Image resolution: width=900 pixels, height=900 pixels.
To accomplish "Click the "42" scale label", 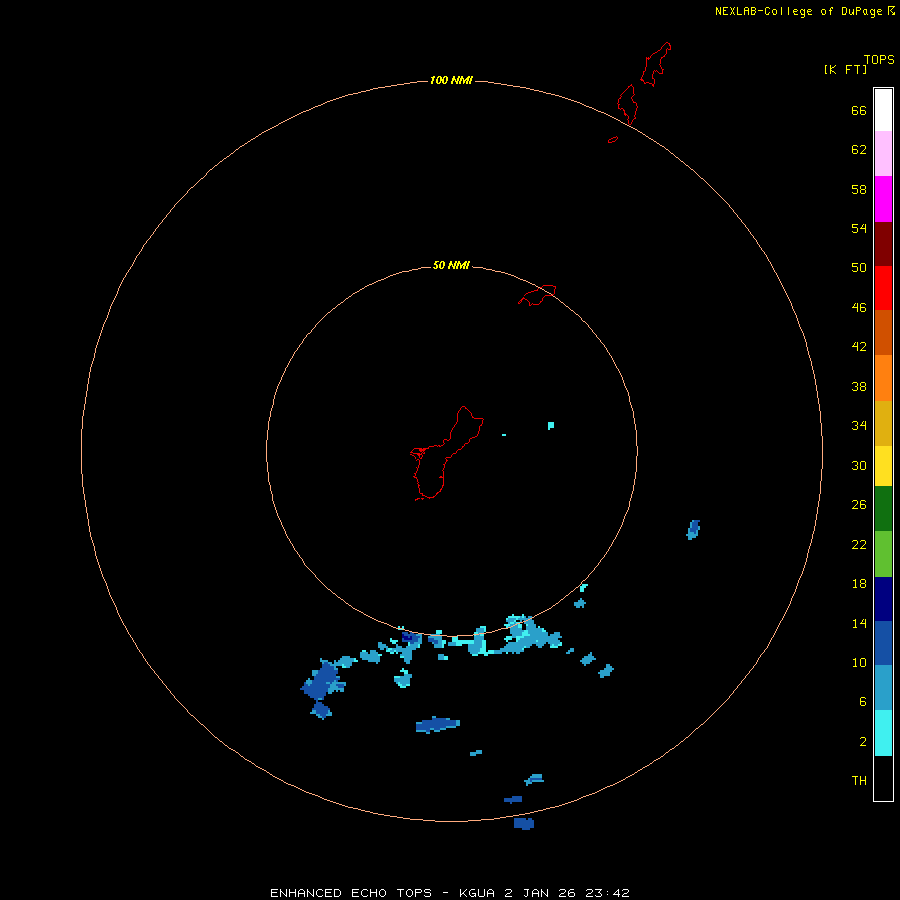I will click(x=859, y=346).
